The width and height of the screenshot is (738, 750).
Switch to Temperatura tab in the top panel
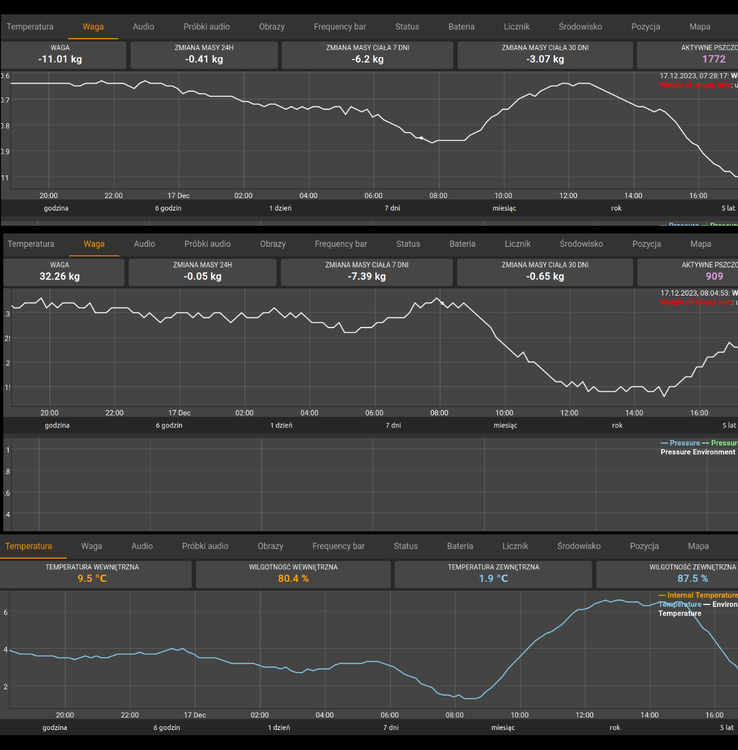[30, 27]
